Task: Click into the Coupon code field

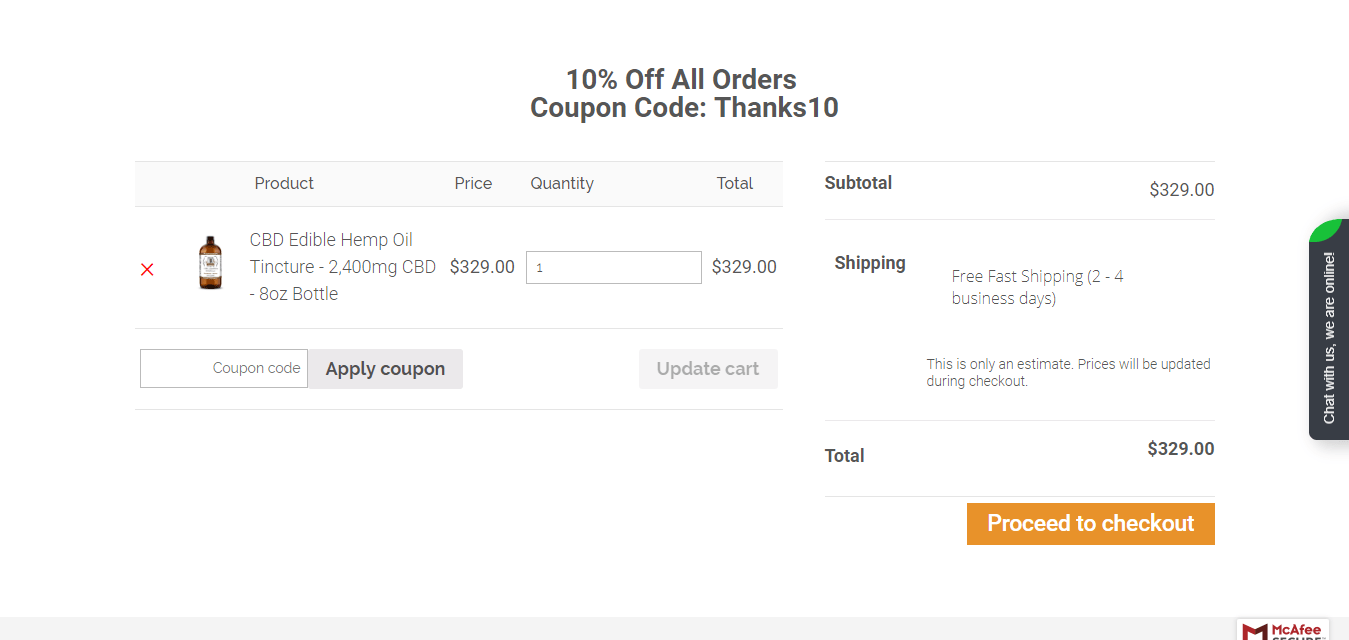Action: (224, 368)
